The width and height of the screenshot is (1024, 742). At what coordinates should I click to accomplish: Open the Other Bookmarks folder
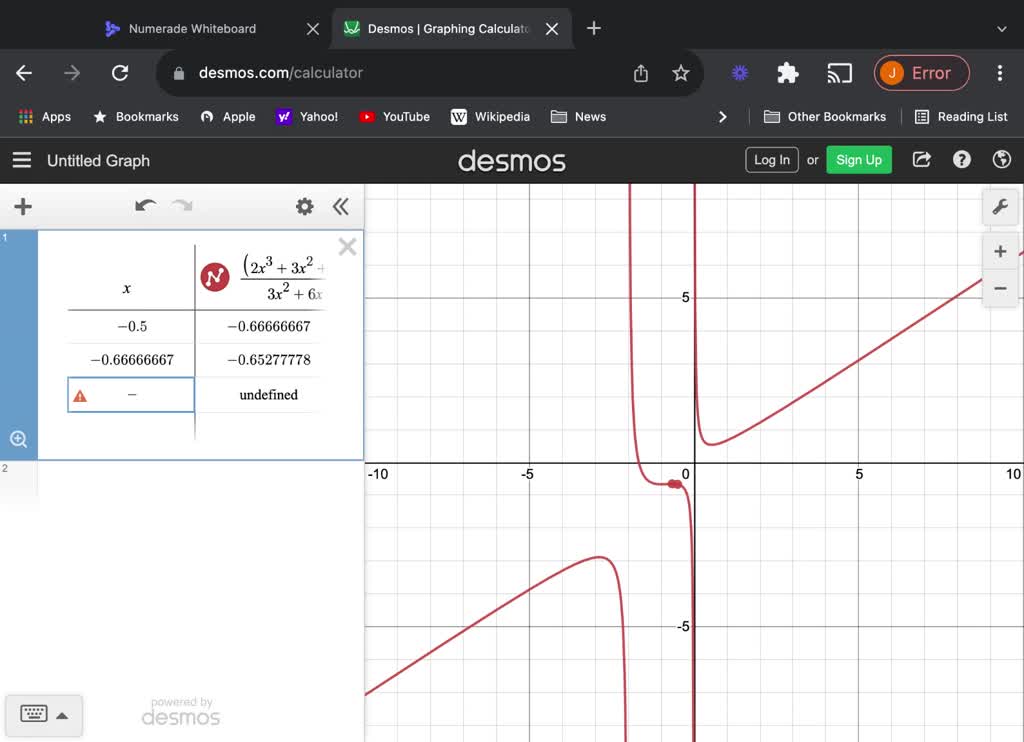(824, 116)
